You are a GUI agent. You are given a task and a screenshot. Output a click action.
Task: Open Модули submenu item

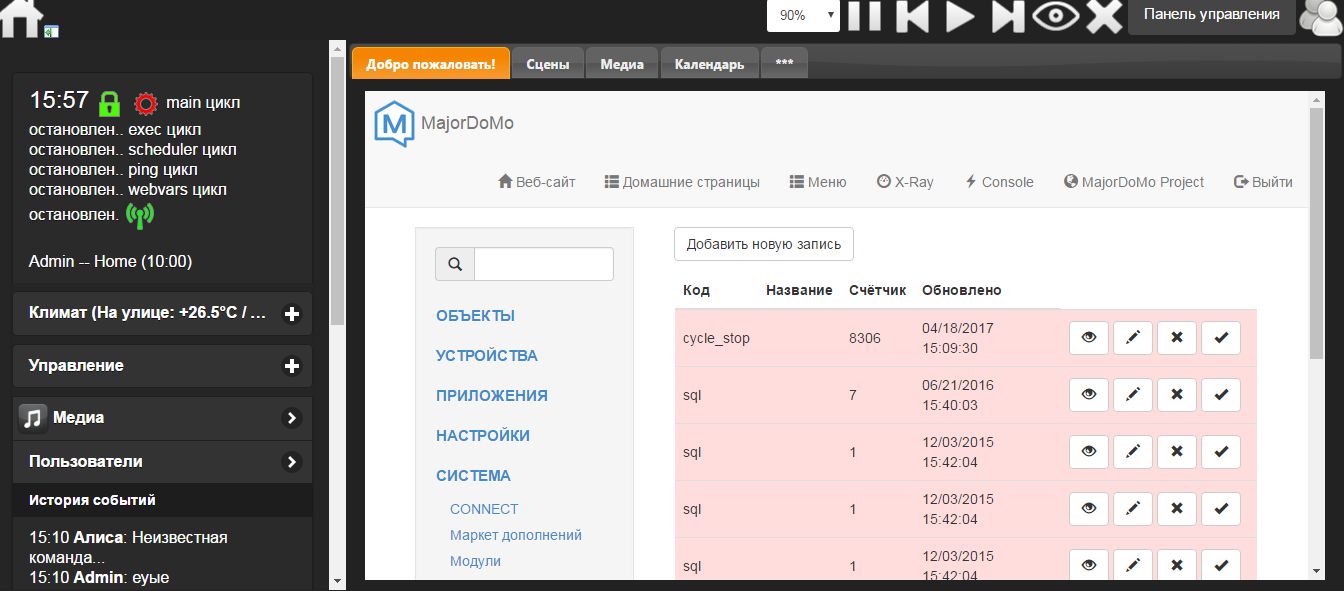[475, 561]
